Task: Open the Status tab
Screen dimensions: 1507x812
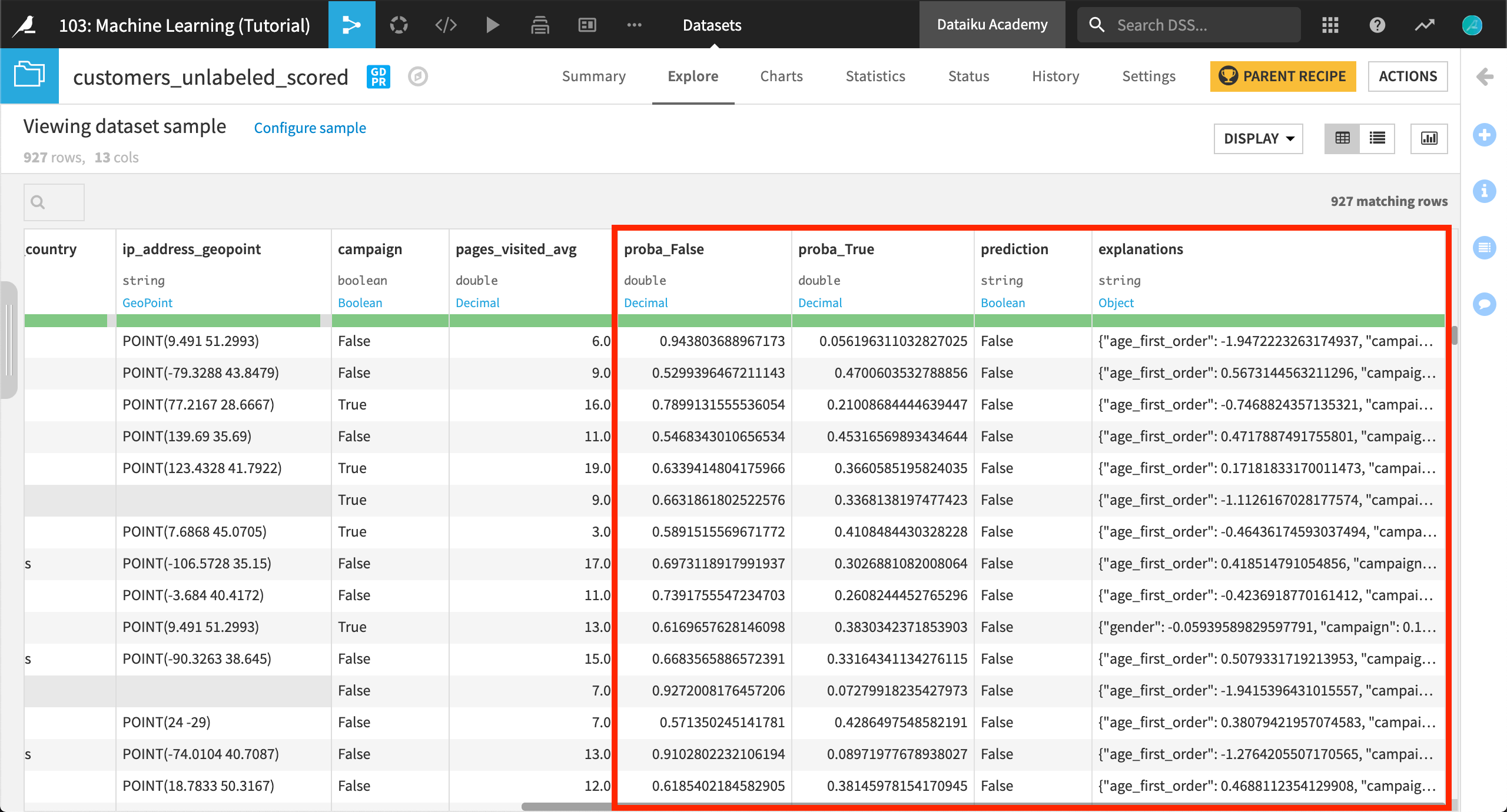Action: 968,76
